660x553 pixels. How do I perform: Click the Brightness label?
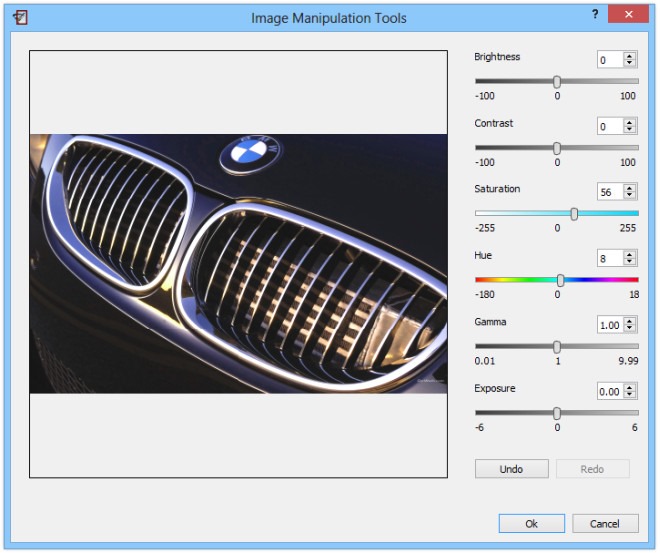(497, 57)
